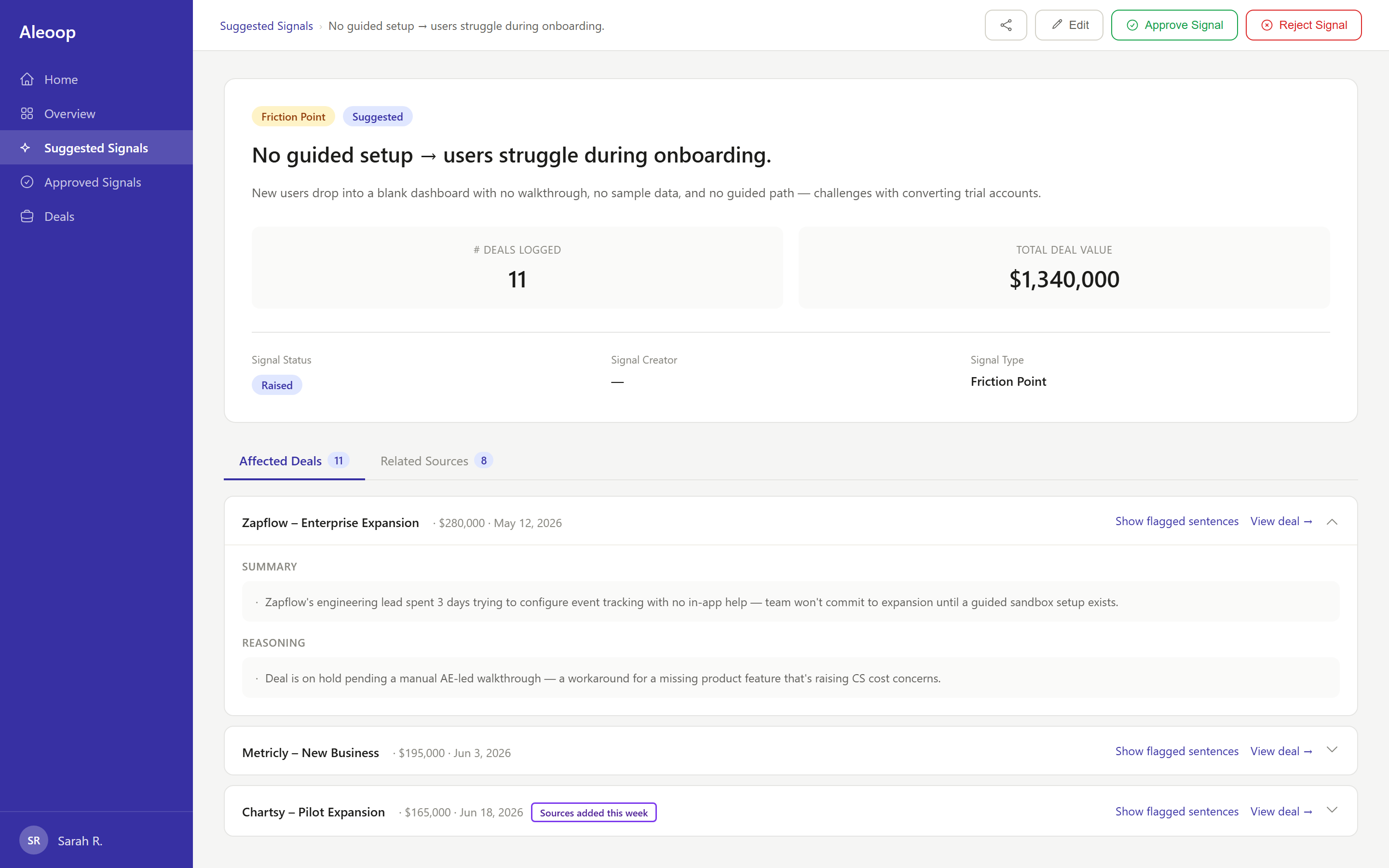View the Chartsy deal
This screenshot has height=868, width=1389.
click(x=1281, y=811)
